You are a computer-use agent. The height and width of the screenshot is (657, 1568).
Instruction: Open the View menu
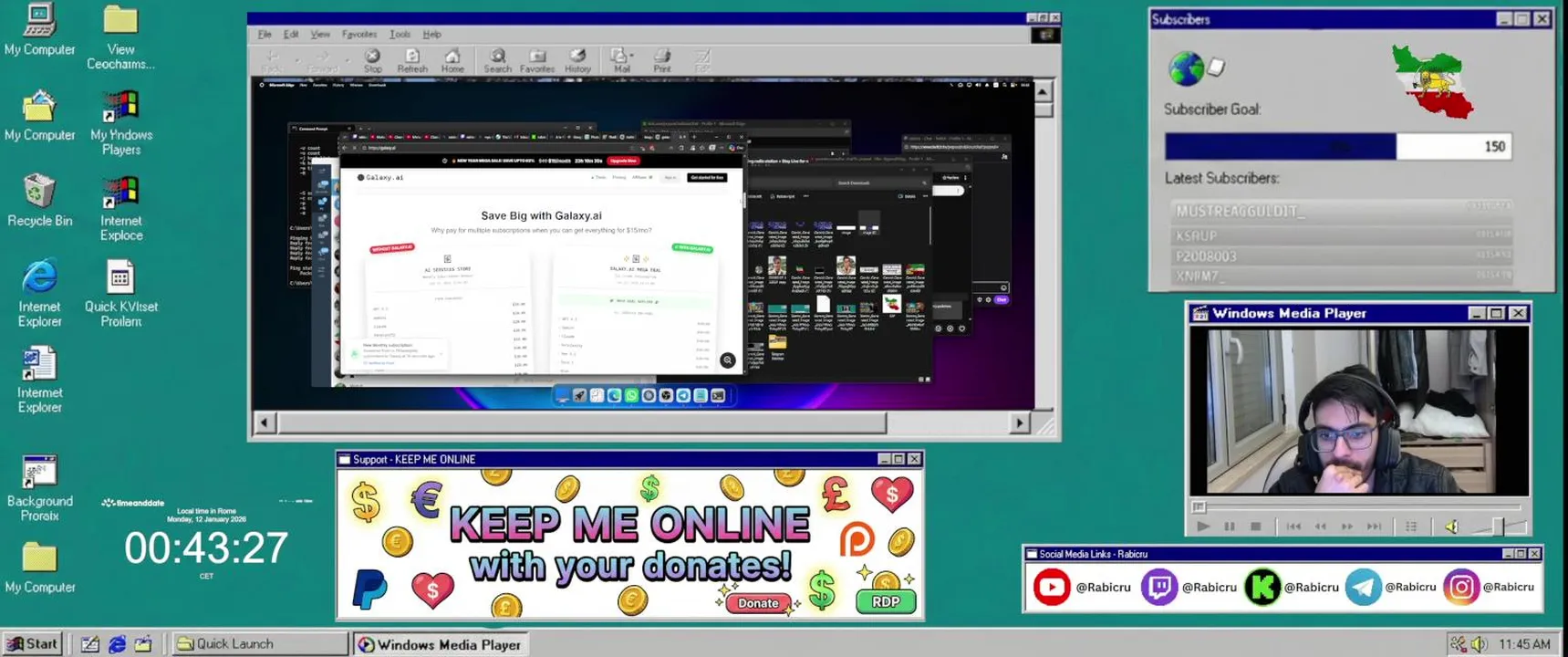click(x=320, y=35)
